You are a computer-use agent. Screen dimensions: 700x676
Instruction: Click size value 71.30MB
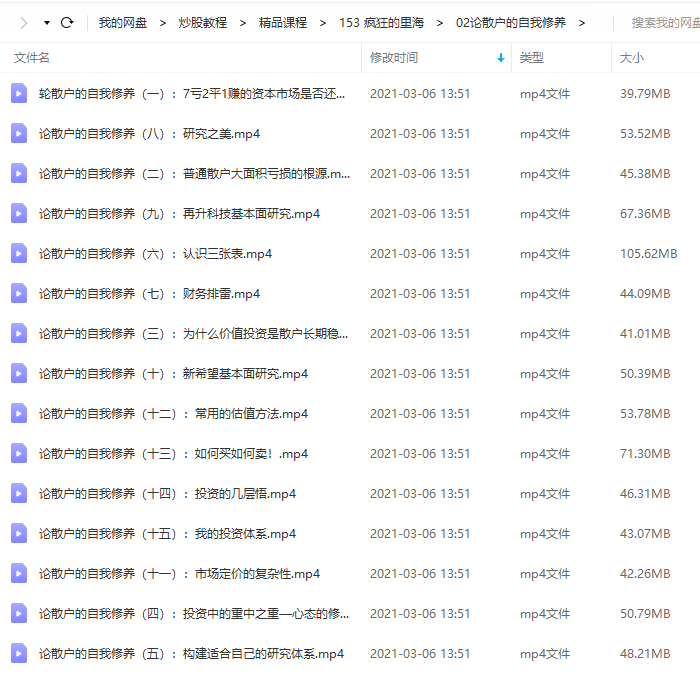[x=645, y=454]
